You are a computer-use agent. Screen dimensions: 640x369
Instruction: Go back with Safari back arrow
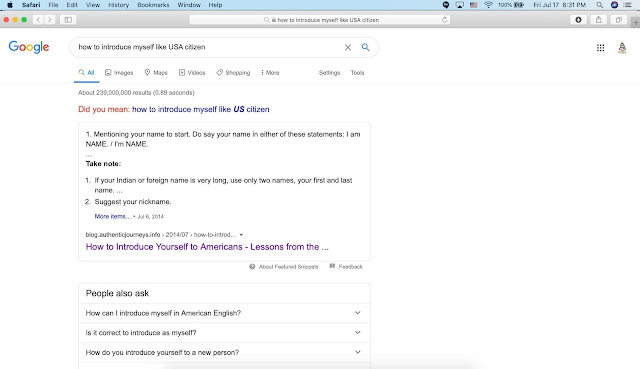[x=38, y=20]
